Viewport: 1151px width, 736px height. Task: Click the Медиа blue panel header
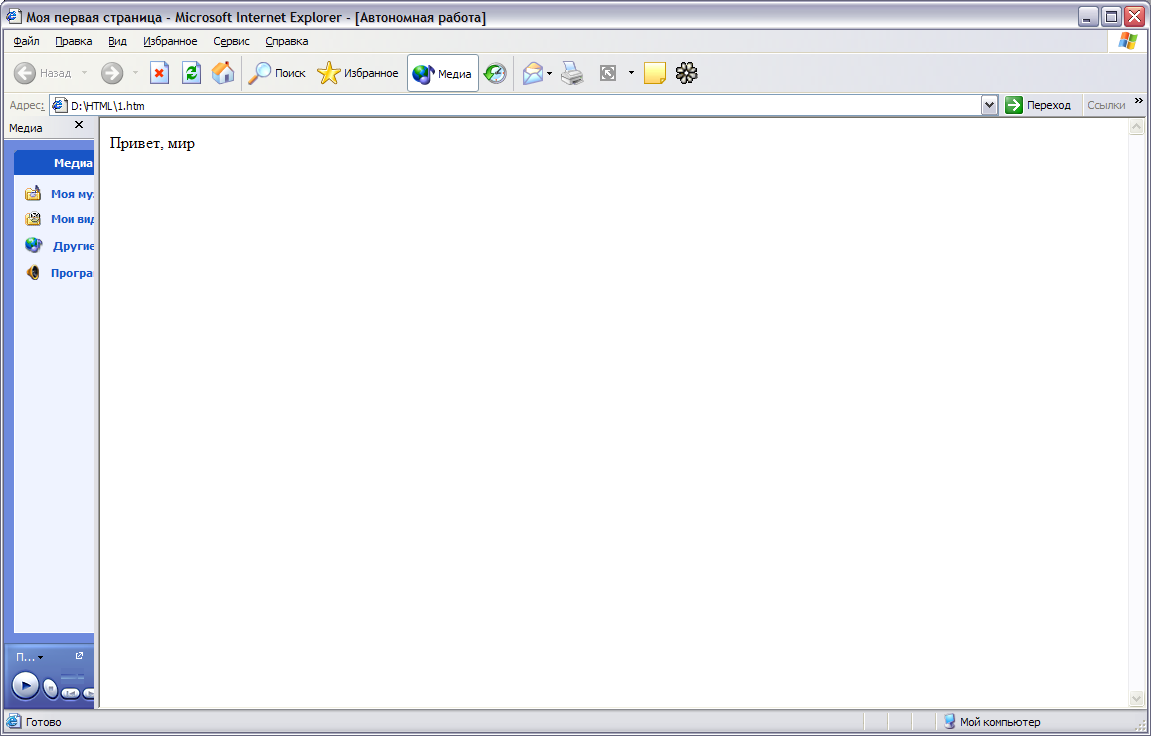click(54, 163)
